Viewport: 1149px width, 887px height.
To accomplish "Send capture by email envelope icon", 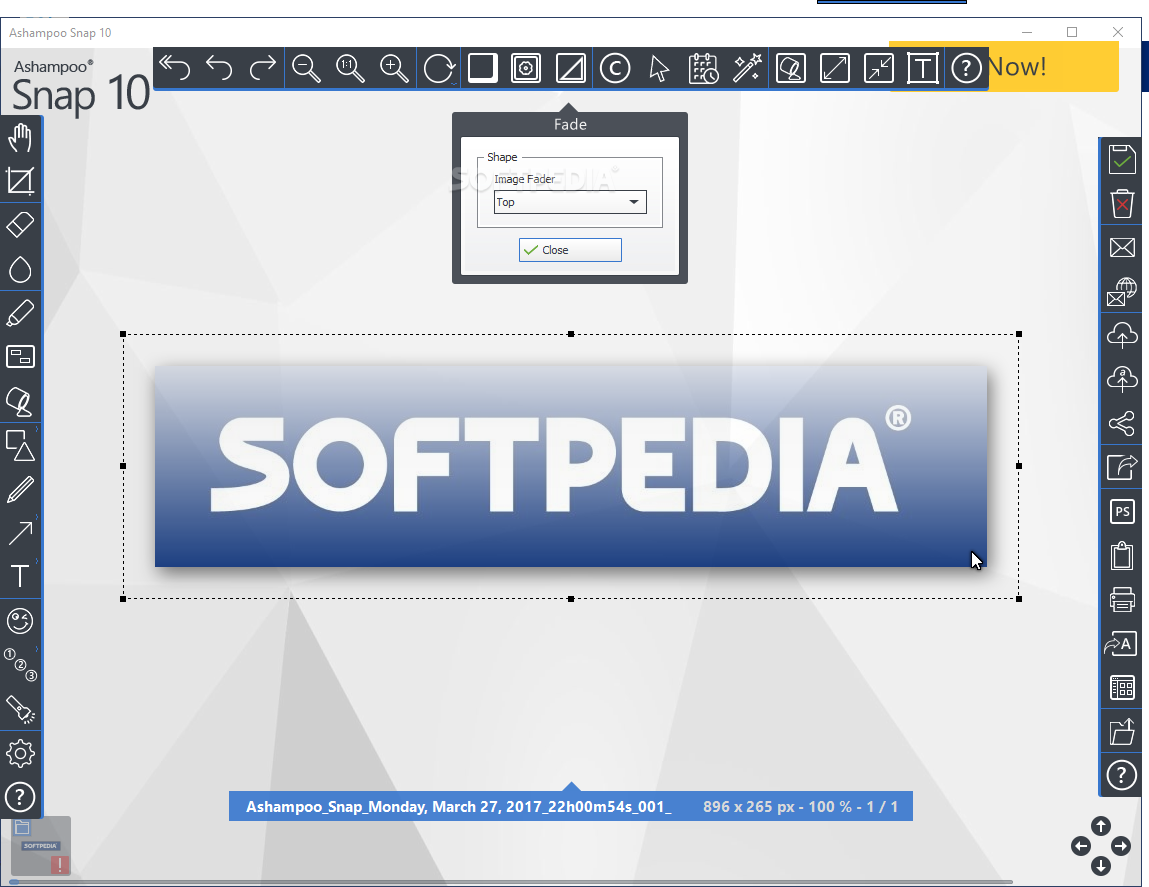I will click(x=1122, y=247).
